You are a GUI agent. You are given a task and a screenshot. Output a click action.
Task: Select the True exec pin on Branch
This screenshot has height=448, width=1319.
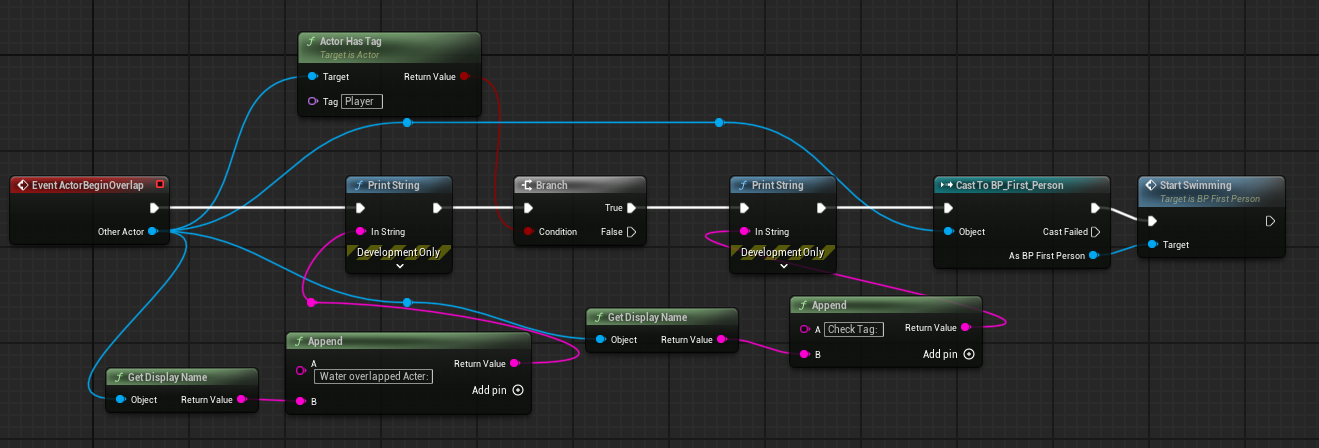coord(632,208)
